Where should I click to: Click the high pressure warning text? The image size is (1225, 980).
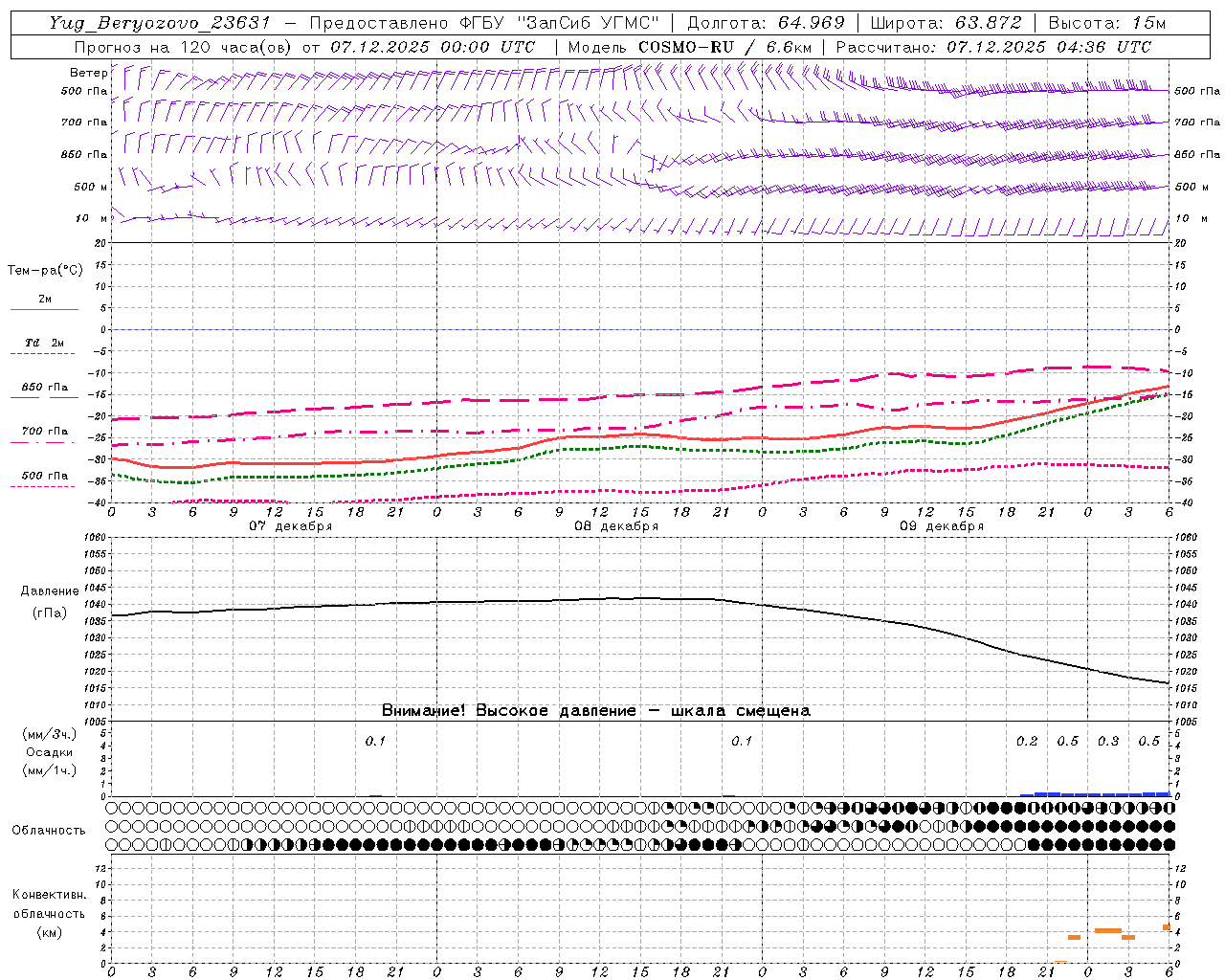pos(595,711)
